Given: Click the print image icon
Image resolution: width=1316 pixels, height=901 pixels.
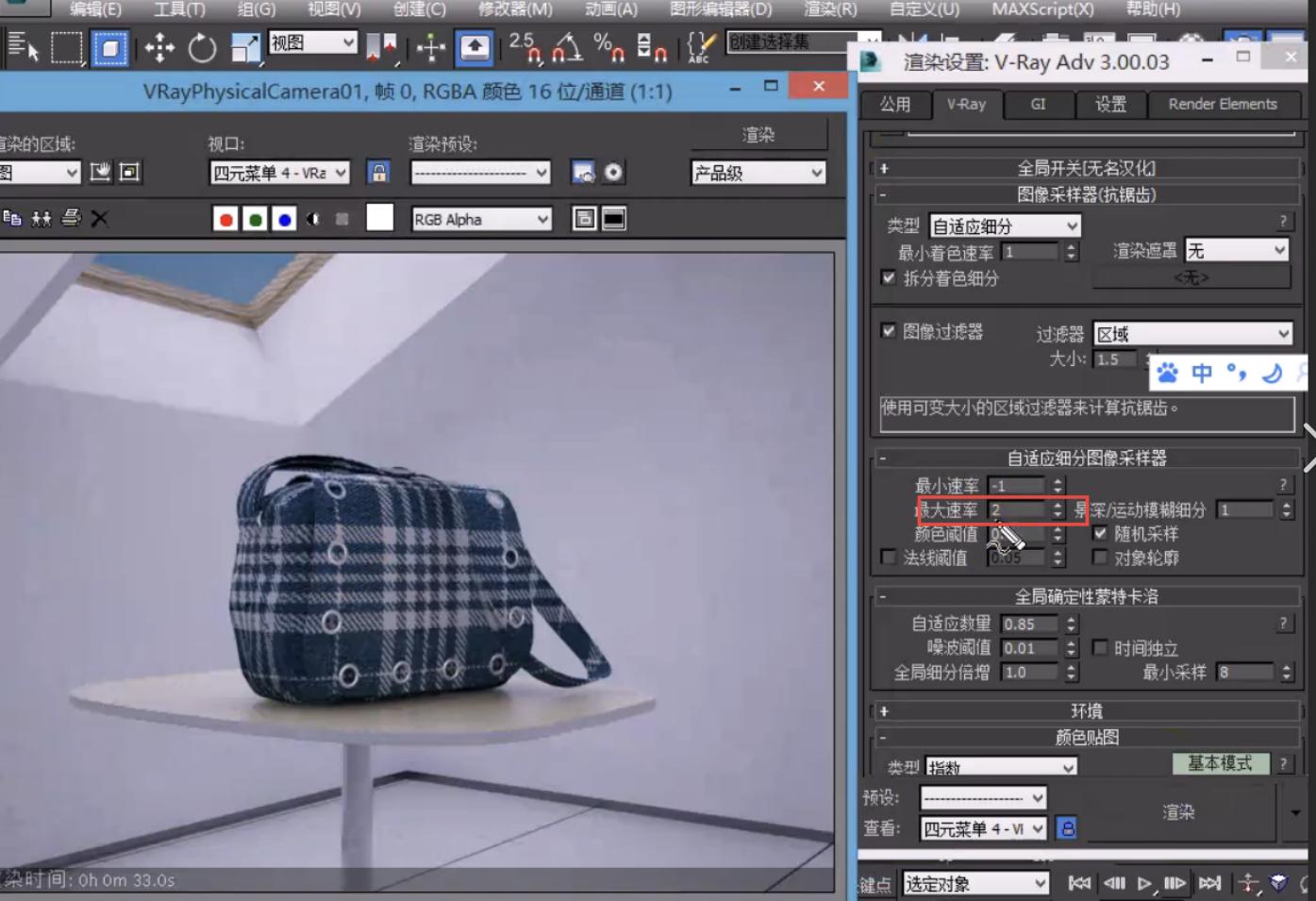Looking at the screenshot, I should [71, 219].
